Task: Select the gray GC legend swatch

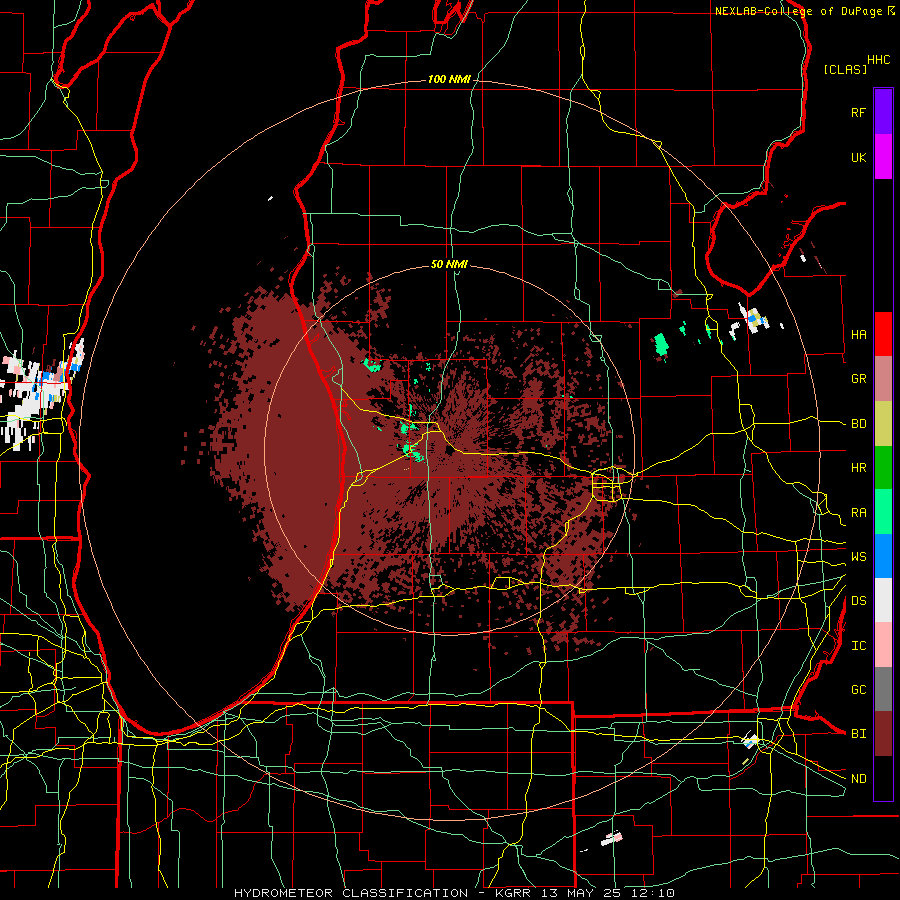Action: 883,689
